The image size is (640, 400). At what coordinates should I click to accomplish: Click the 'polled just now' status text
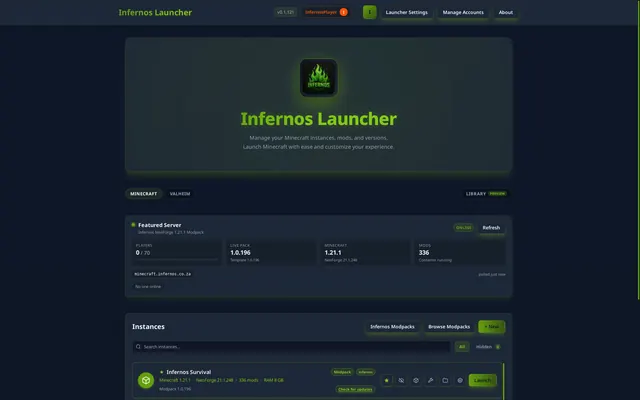click(492, 274)
